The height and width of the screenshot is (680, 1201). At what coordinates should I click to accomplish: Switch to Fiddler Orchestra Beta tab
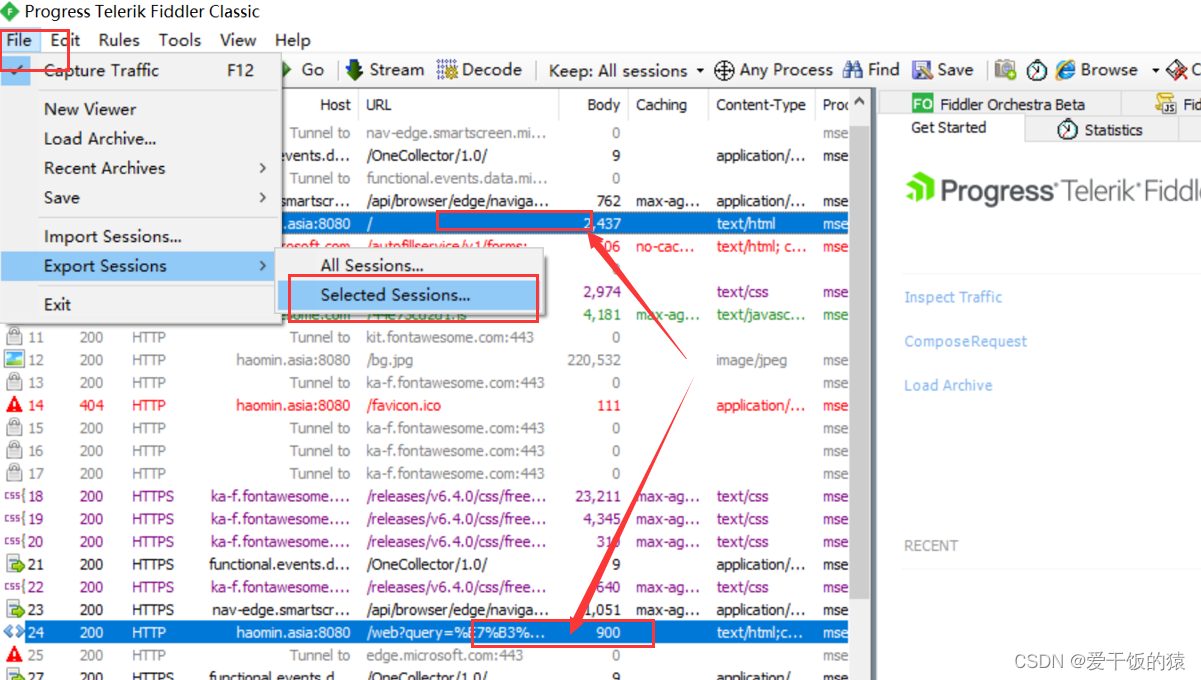coord(998,104)
